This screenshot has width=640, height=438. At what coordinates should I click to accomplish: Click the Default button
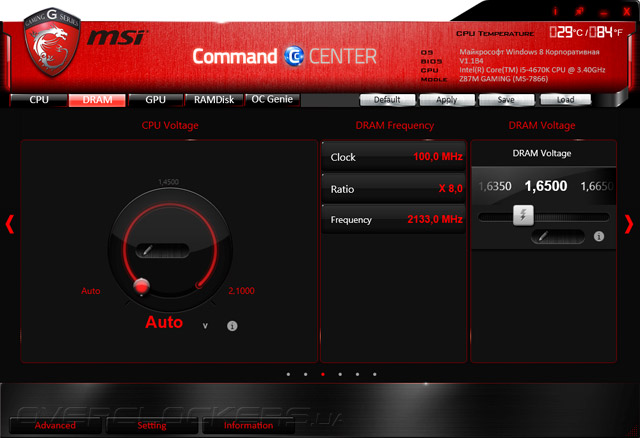(387, 100)
